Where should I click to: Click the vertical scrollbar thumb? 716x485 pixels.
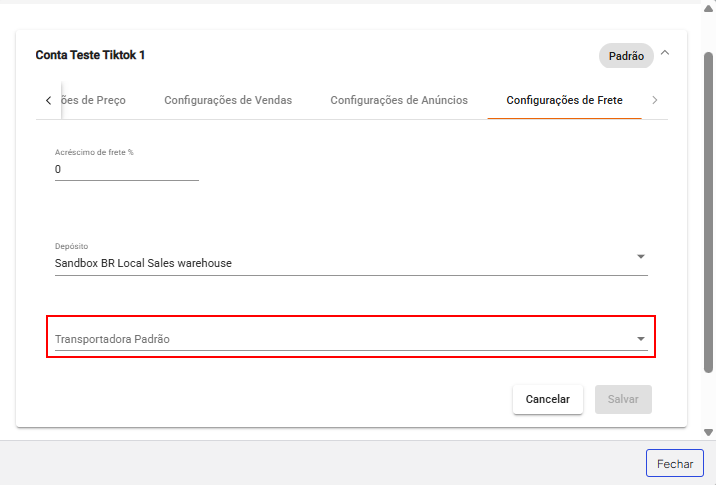tap(708, 200)
